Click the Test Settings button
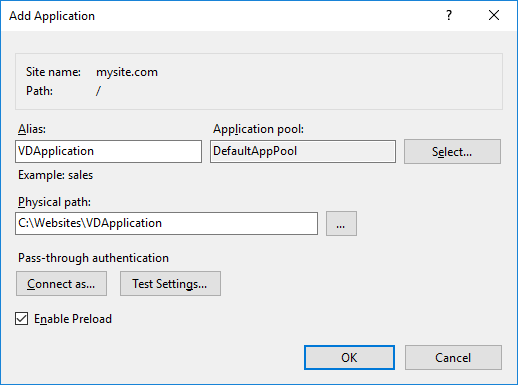Viewport: 518px width, 385px height. tap(170, 284)
